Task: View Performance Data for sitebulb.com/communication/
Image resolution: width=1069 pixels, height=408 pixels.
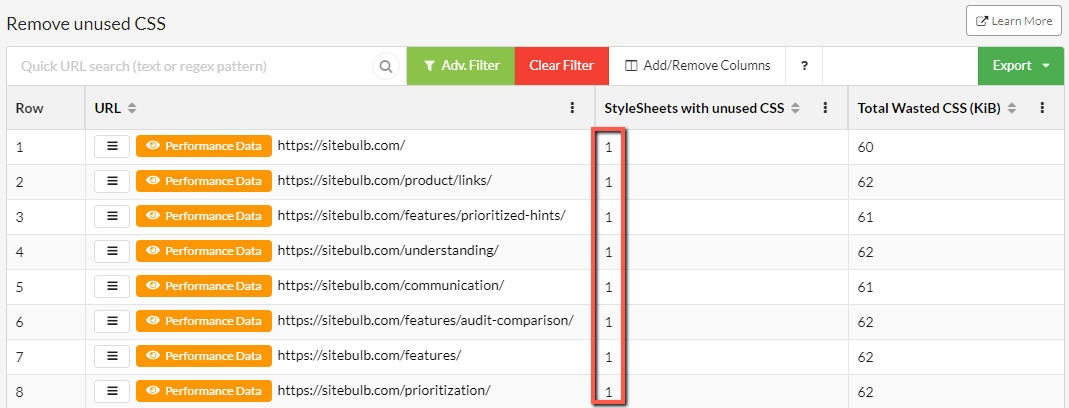Action: pos(204,286)
